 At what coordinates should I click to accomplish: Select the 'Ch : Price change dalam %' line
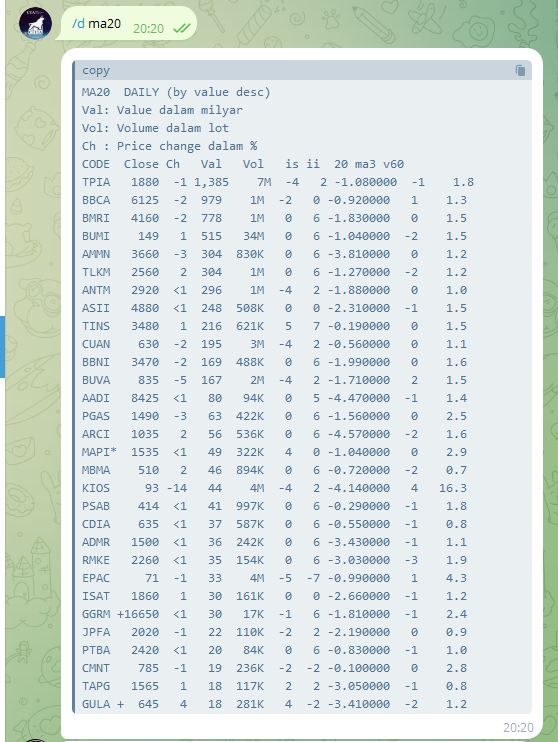coord(169,146)
